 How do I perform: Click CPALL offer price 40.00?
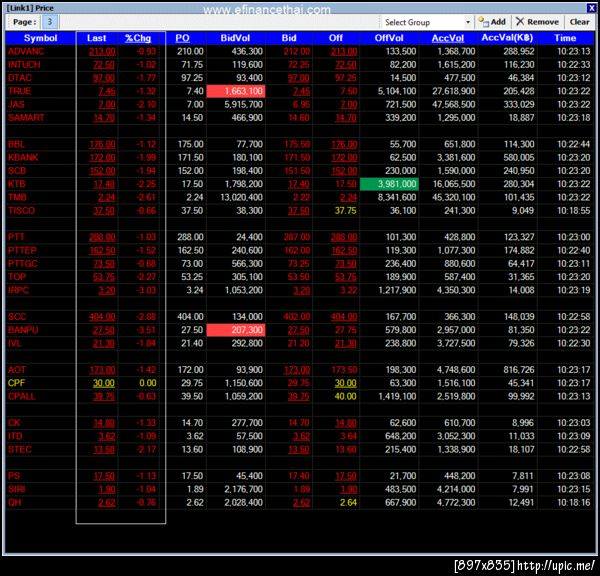tap(346, 396)
